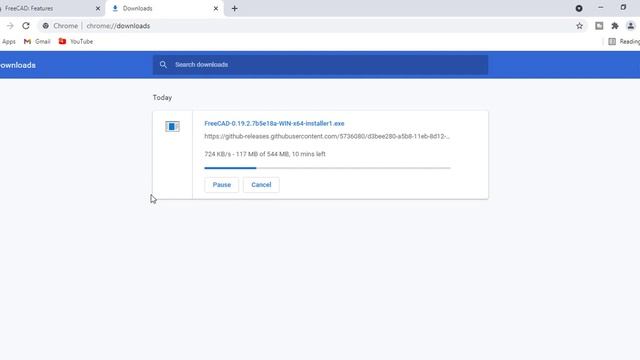Image resolution: width=640 pixels, height=360 pixels.
Task: Click the github-releases source URL link
Action: click(327, 136)
